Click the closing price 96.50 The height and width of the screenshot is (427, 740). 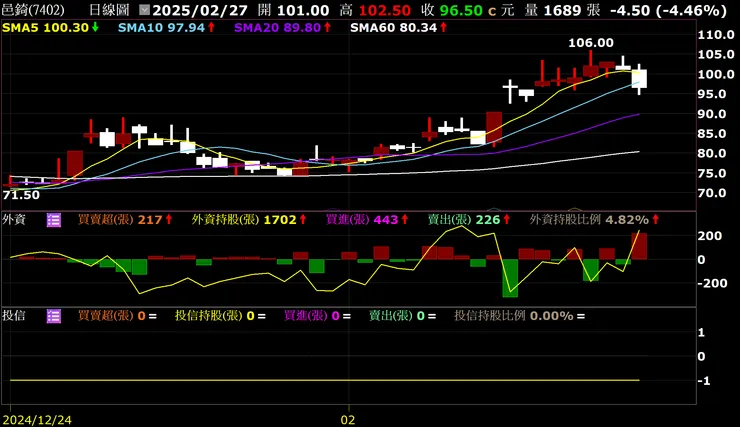click(461, 10)
